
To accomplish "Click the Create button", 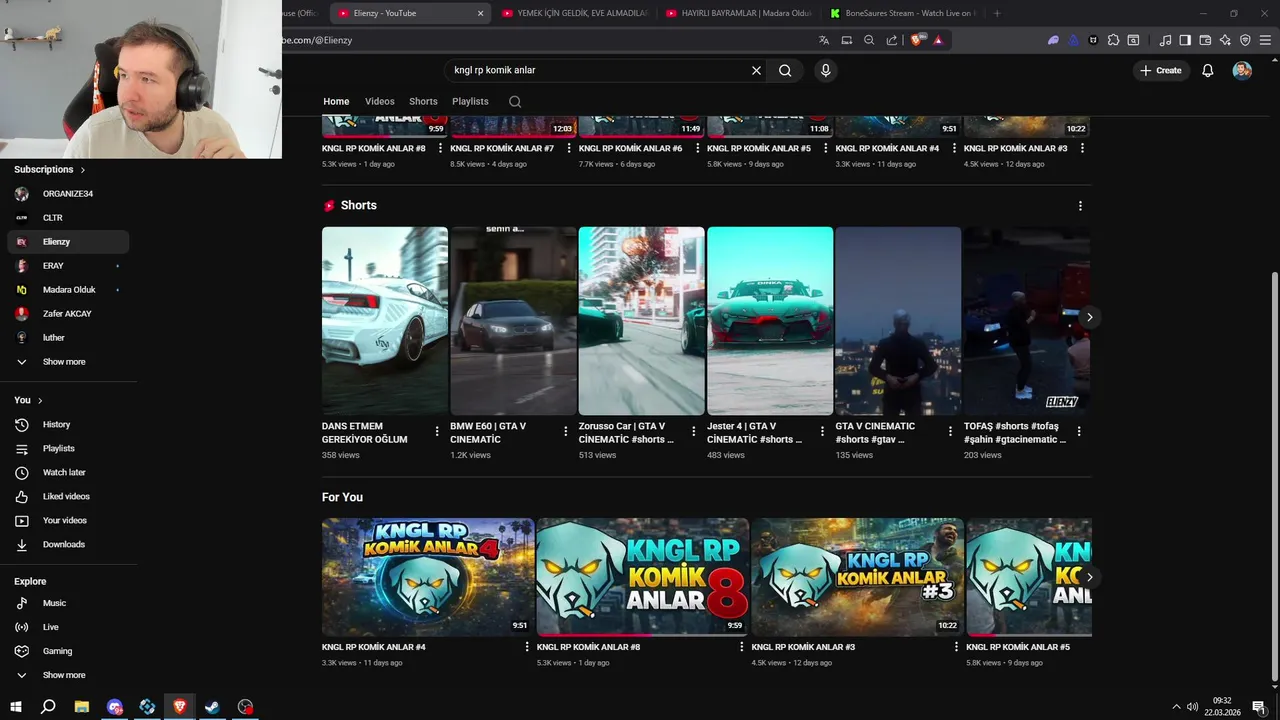I will pyautogui.click(x=1160, y=70).
